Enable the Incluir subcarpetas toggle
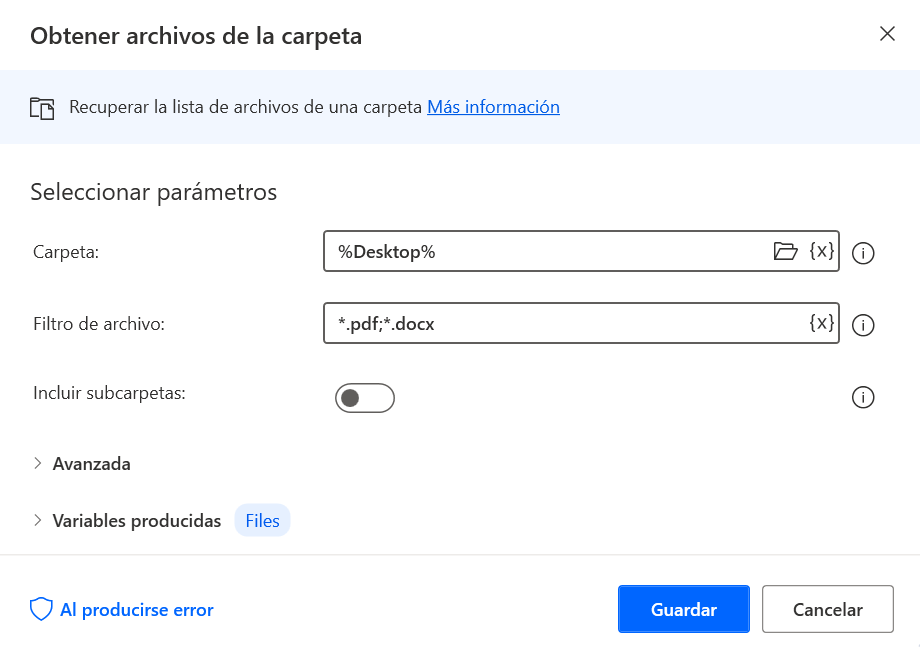920x648 pixels. (x=365, y=397)
